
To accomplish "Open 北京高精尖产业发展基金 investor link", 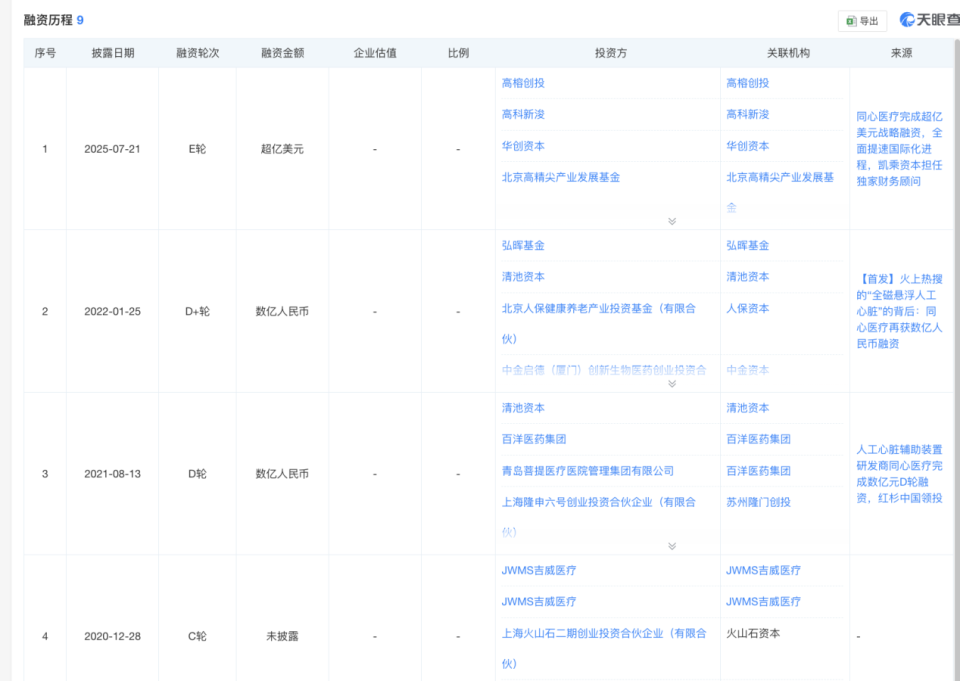I will (x=561, y=177).
